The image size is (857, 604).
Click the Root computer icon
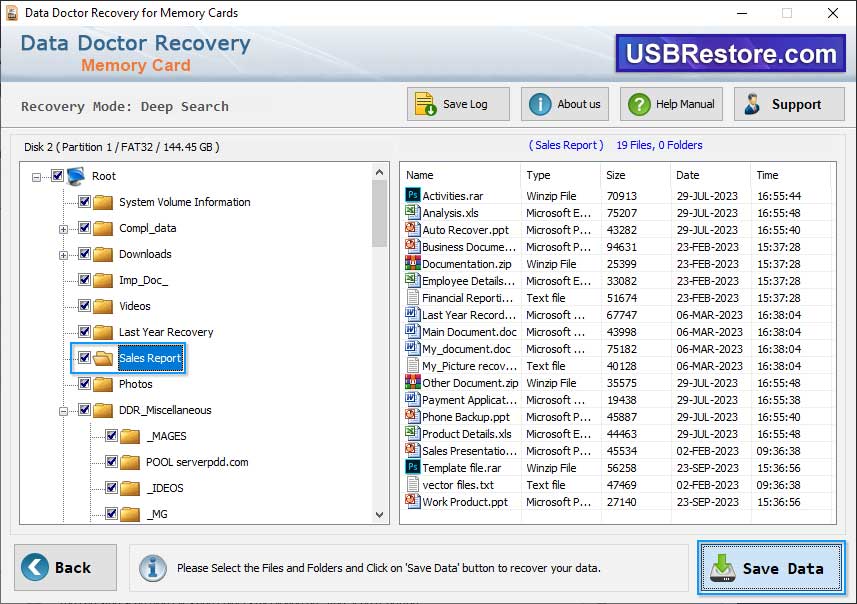(76, 176)
